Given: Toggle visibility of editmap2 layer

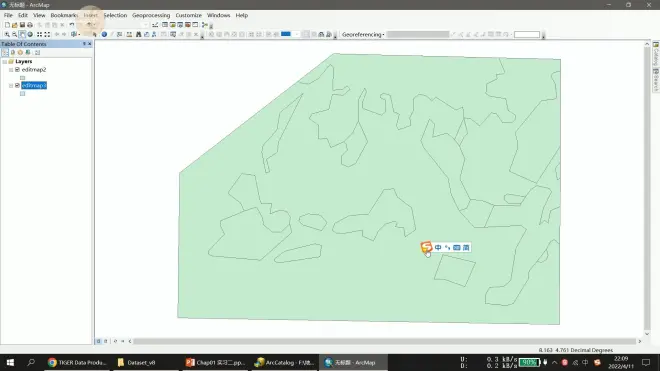Looking at the screenshot, I should click(x=17, y=69).
